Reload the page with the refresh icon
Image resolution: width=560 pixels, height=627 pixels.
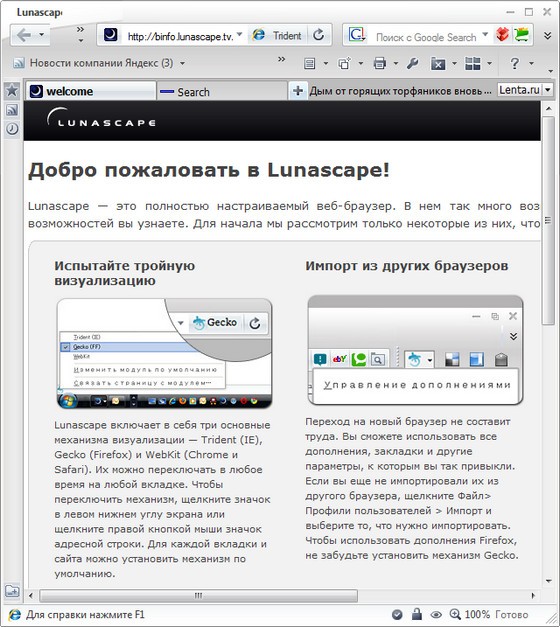pyautogui.click(x=319, y=35)
